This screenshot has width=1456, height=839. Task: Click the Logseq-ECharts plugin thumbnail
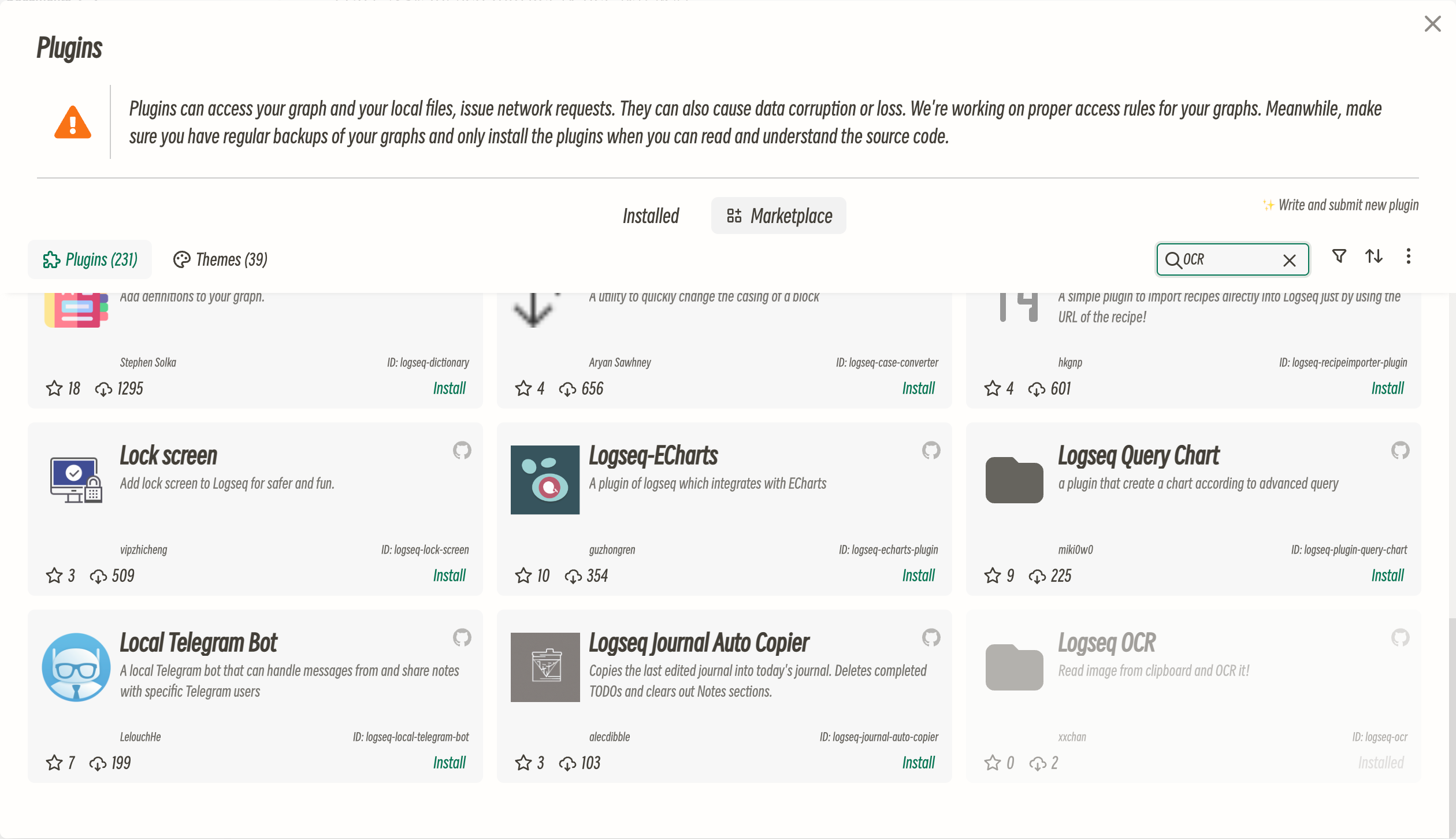[544, 479]
